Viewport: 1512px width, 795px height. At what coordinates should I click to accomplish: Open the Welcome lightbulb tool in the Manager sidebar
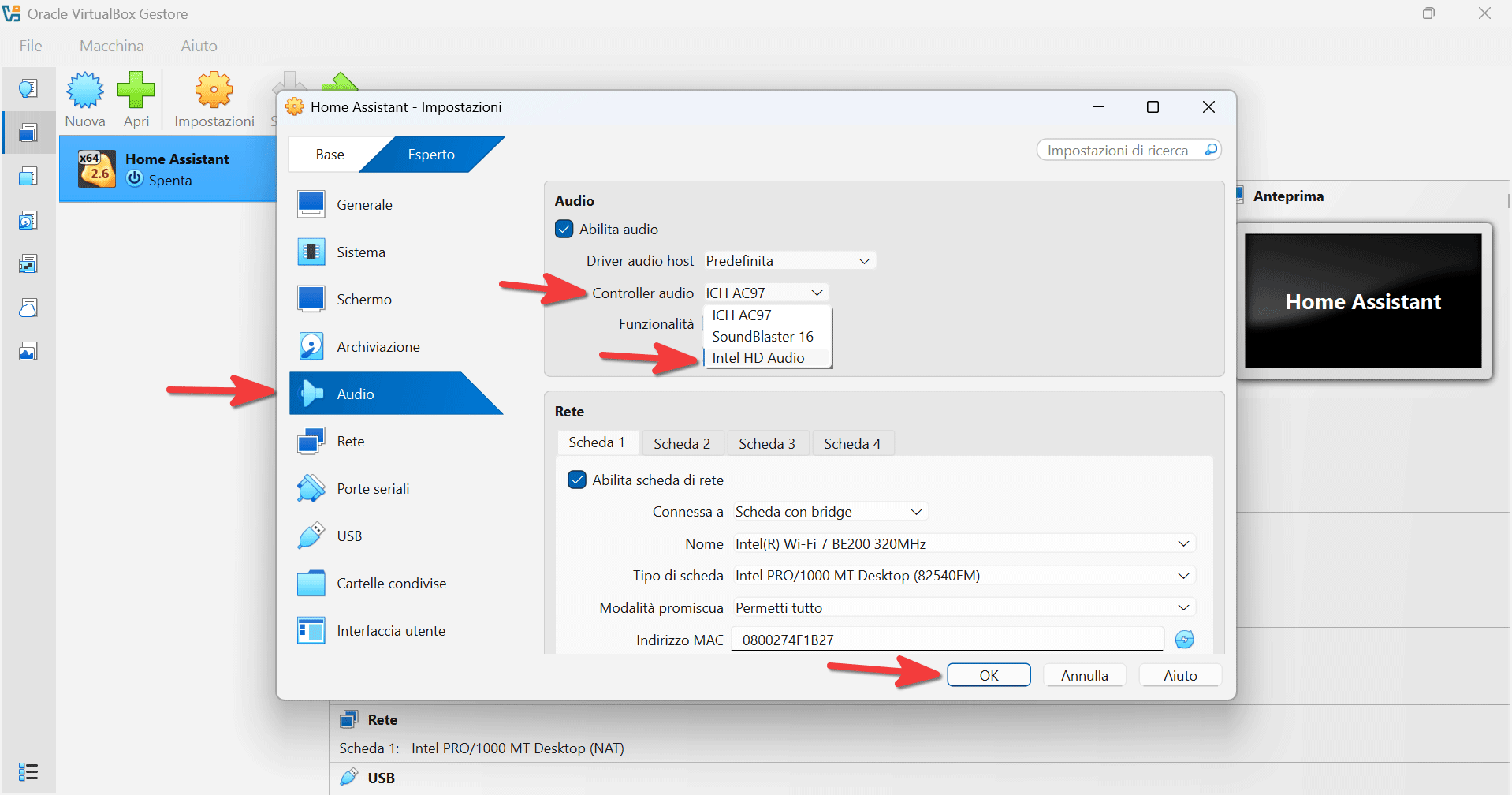coord(28,88)
